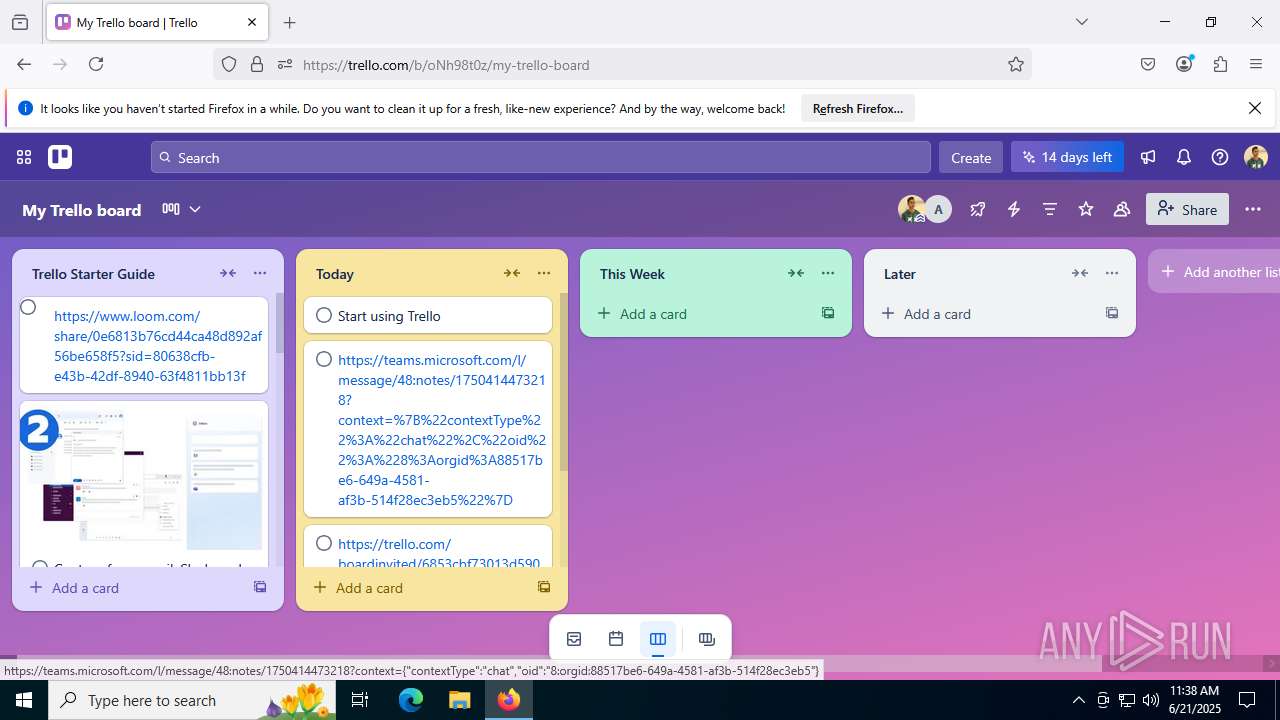Create card from template in Today list
This screenshot has width=1280, height=720.
pyautogui.click(x=544, y=587)
